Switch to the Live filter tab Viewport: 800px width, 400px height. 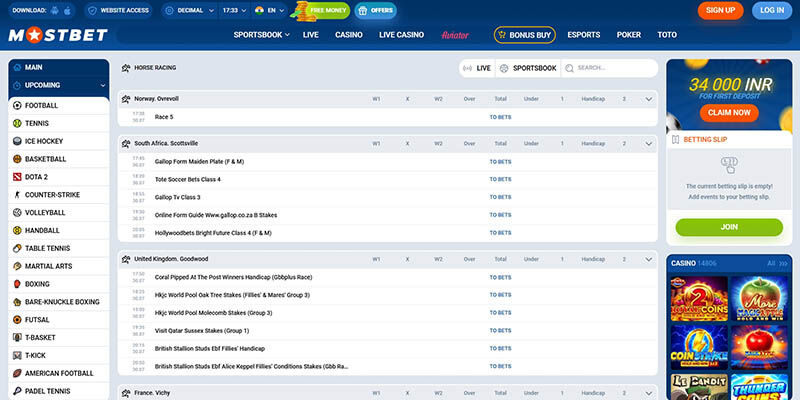[477, 68]
